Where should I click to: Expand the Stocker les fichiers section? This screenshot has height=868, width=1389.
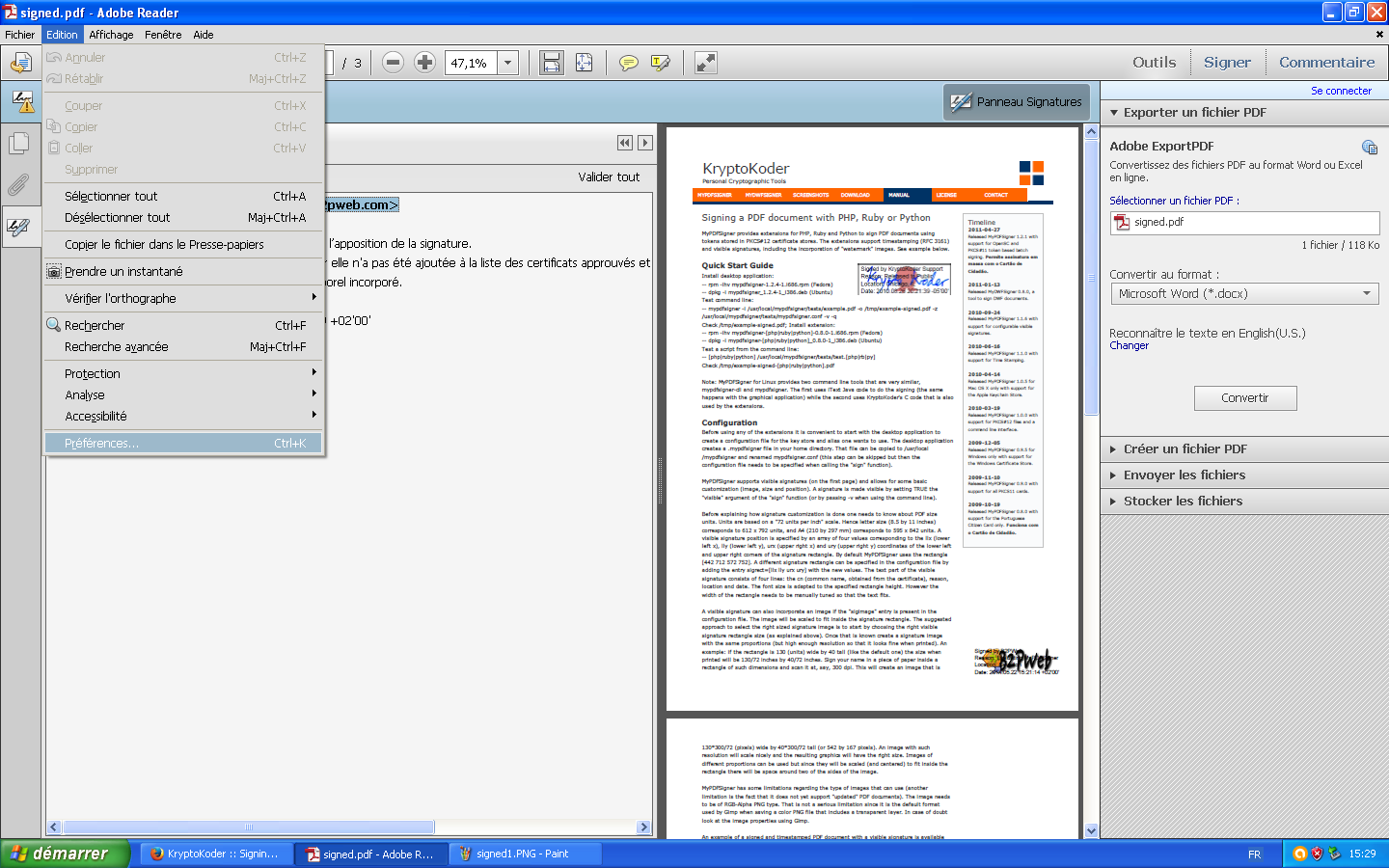(x=1183, y=502)
